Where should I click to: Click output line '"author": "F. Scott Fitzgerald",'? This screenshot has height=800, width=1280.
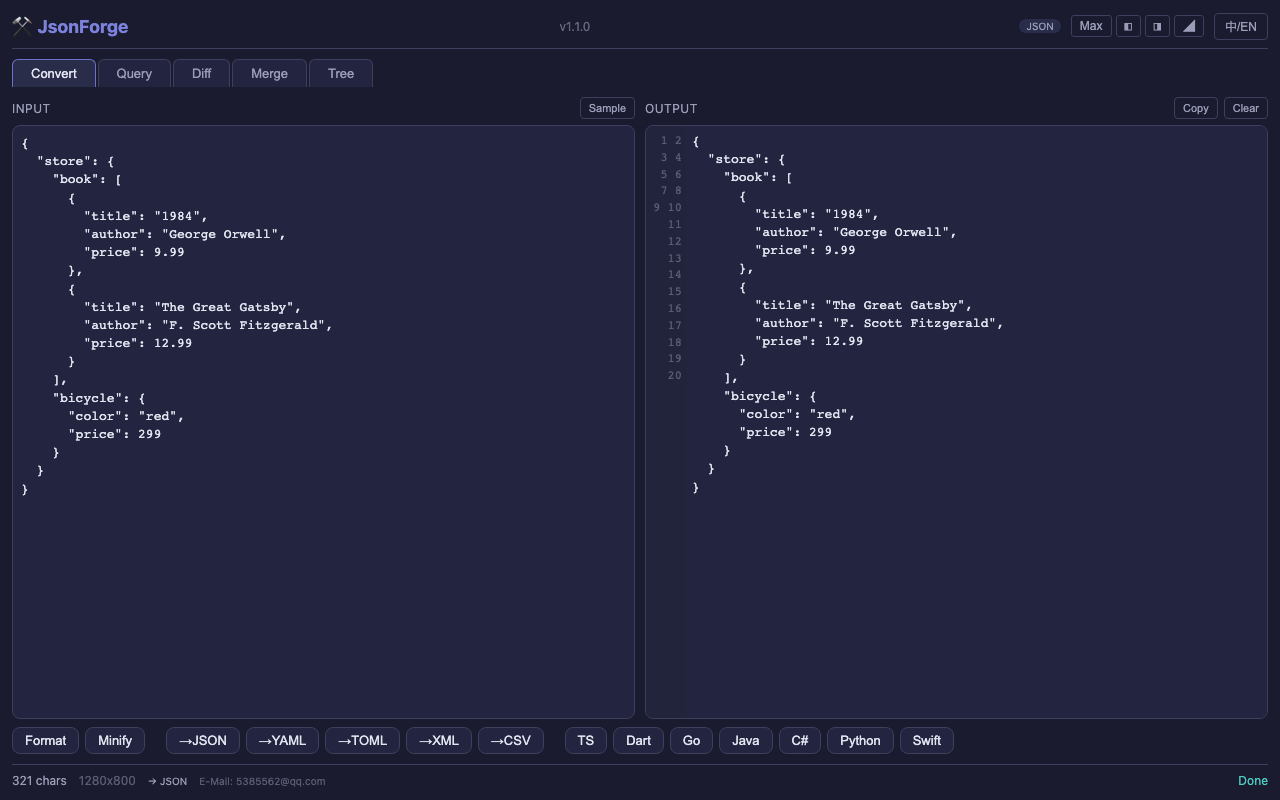click(879, 323)
